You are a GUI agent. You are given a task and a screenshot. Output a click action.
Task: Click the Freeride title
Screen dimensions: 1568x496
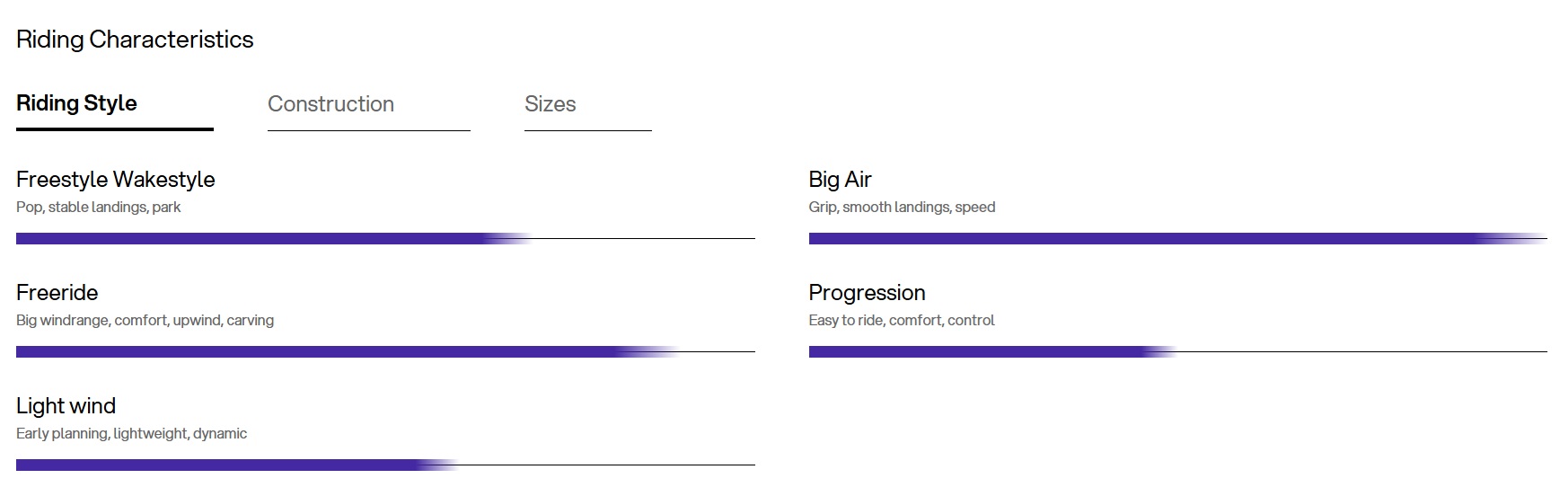click(x=57, y=293)
